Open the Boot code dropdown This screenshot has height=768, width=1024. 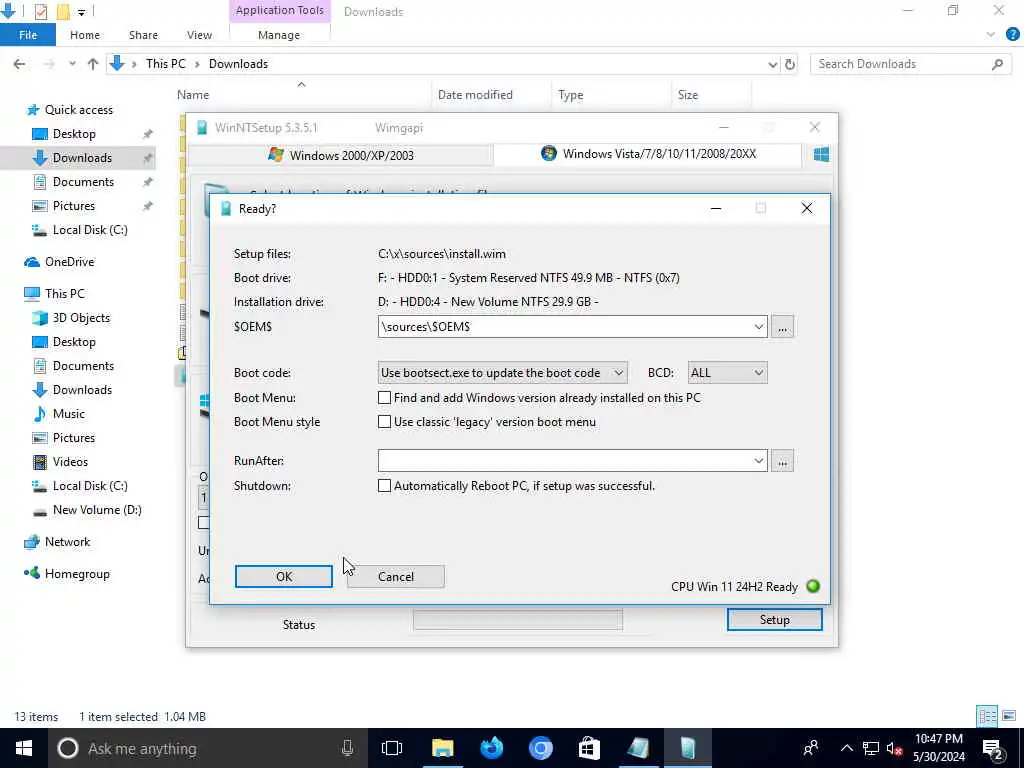click(502, 373)
